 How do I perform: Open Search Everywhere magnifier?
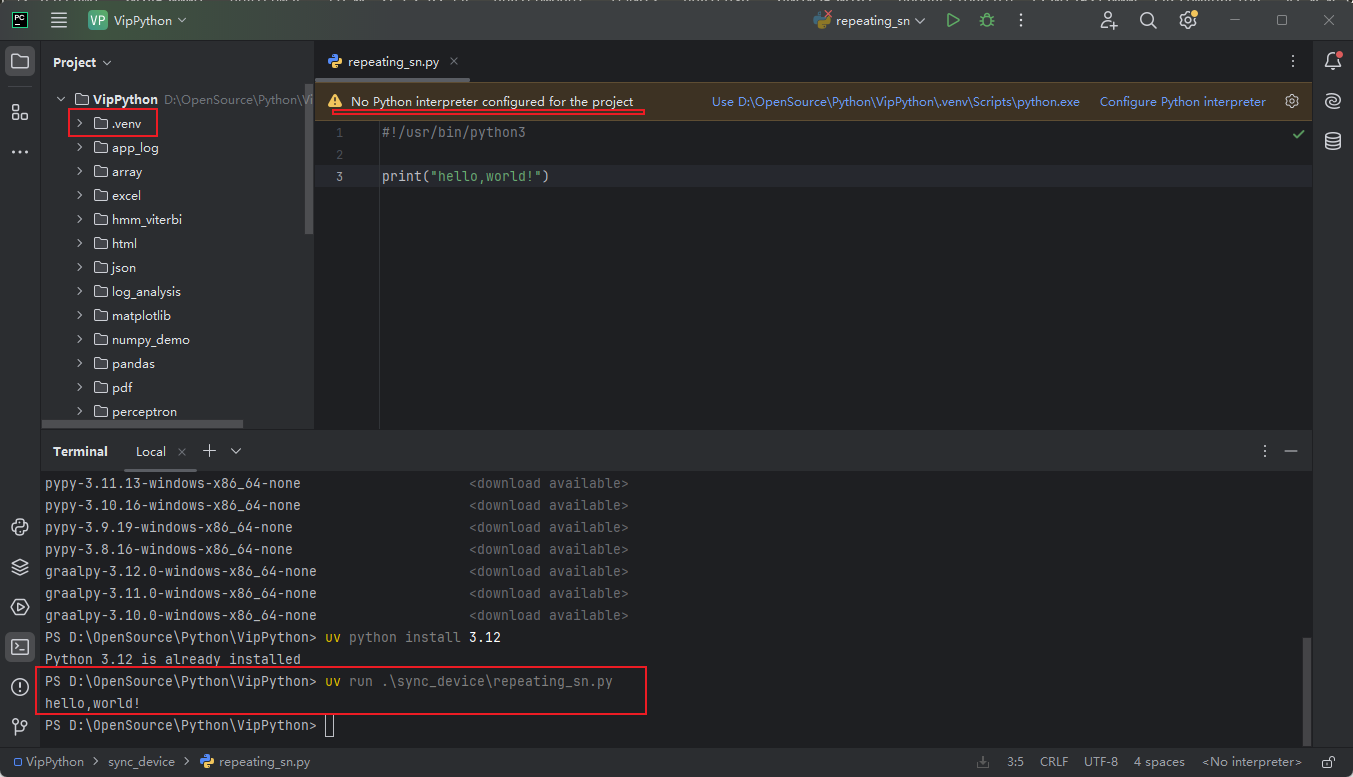[1148, 20]
